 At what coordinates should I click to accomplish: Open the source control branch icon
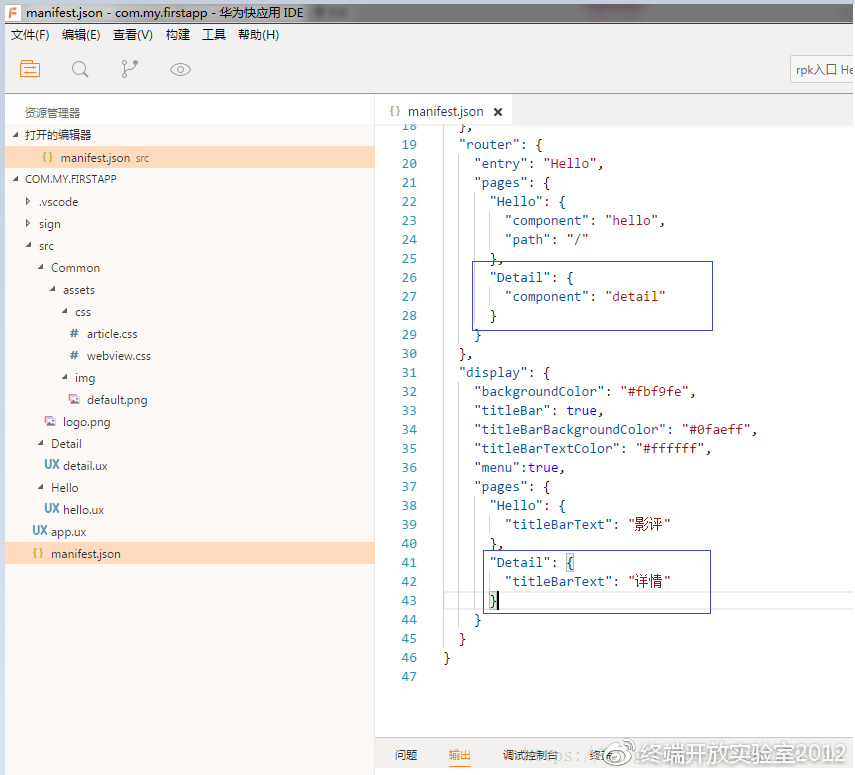[130, 69]
